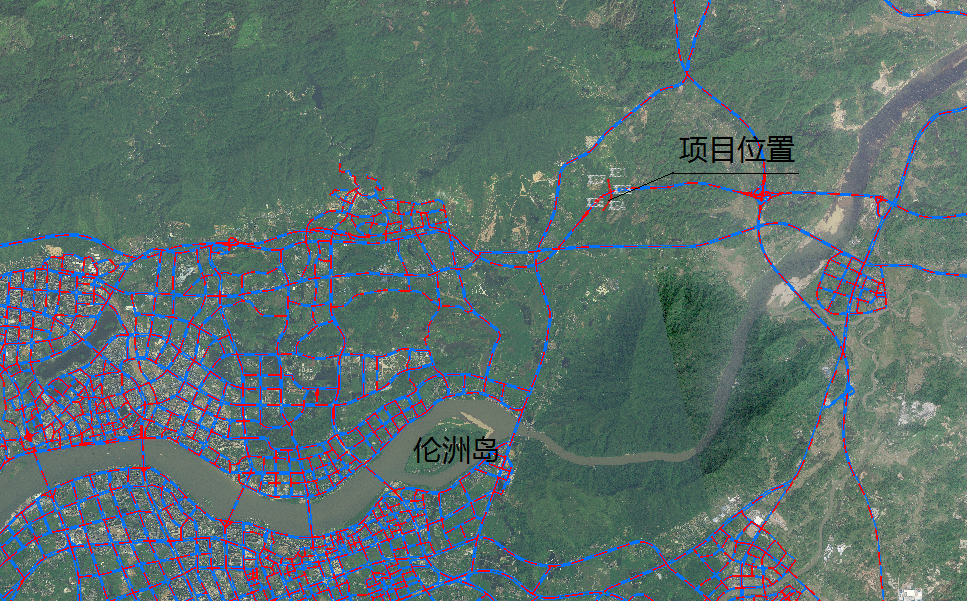The image size is (967, 601).
Task: Click the 项目位置 label text
Action: coord(737,150)
